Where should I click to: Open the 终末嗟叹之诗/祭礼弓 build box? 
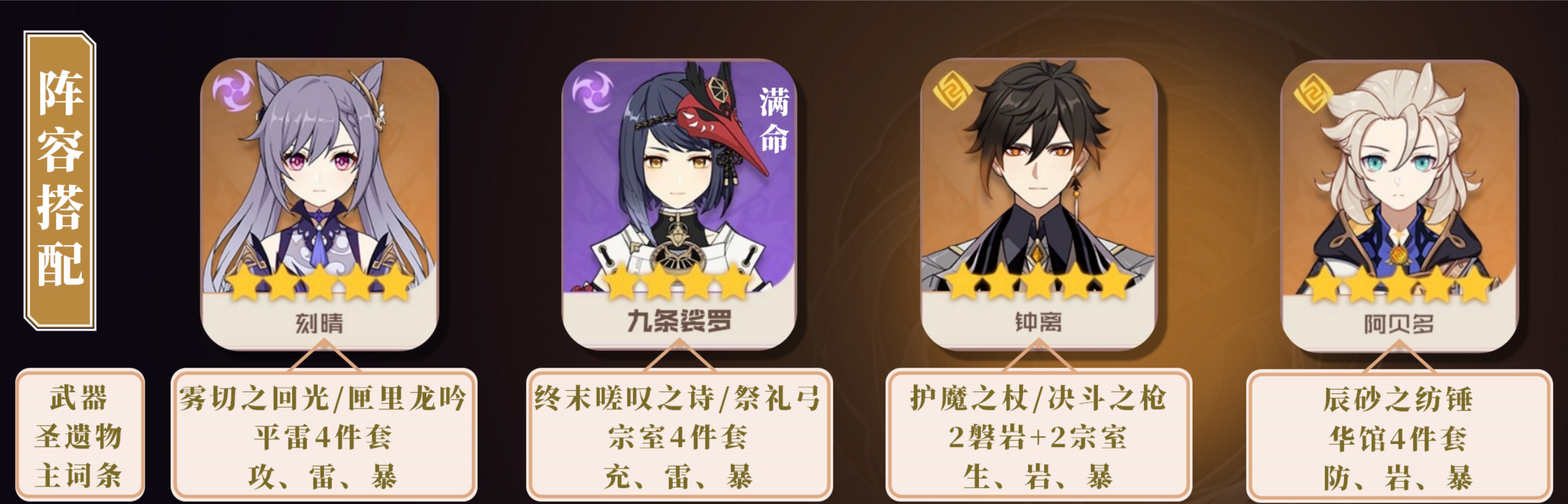click(679, 435)
